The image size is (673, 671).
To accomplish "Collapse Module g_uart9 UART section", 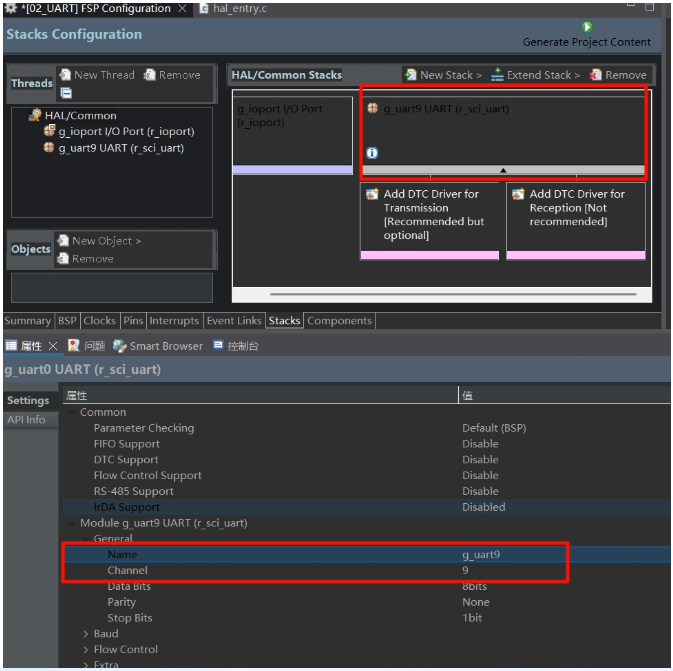I will (x=72, y=523).
